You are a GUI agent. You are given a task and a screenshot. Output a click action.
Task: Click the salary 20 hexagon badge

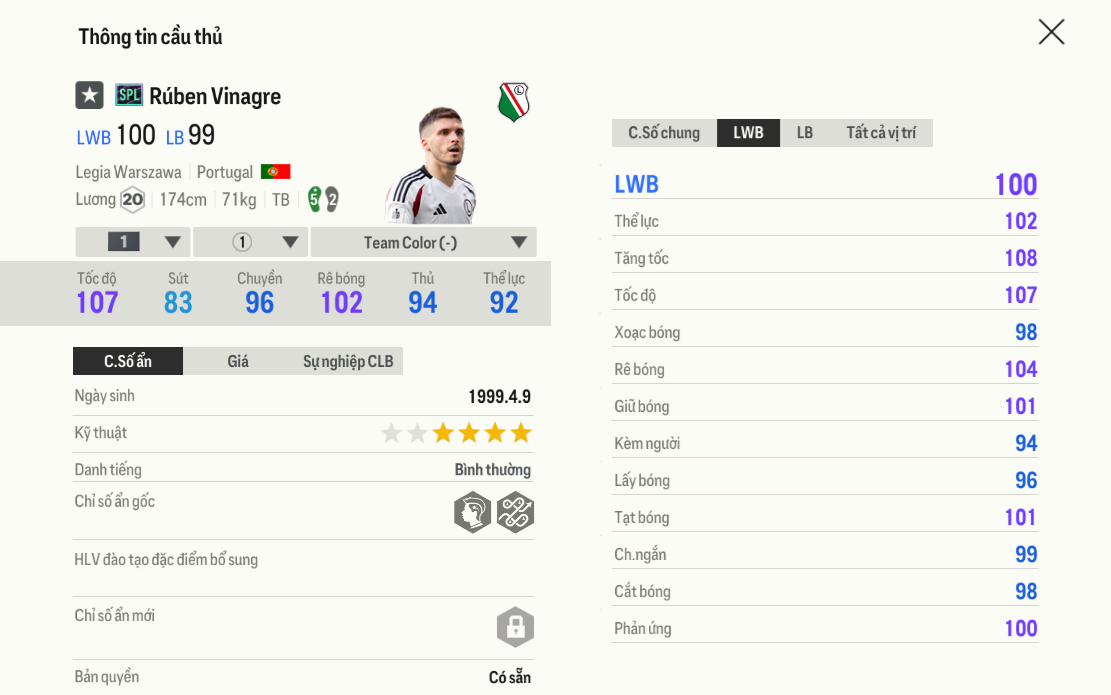[132, 200]
